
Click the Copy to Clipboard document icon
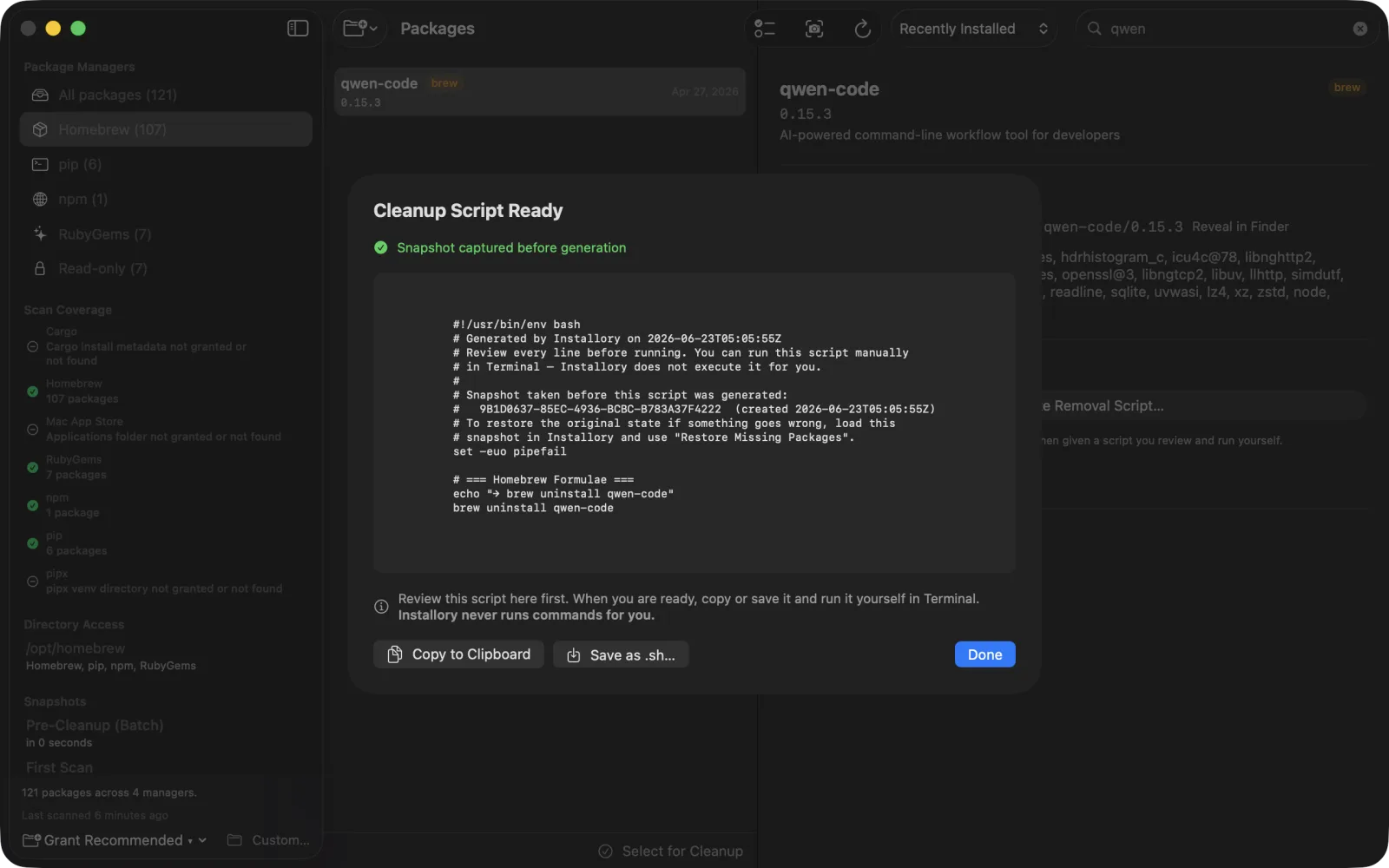[x=395, y=654]
